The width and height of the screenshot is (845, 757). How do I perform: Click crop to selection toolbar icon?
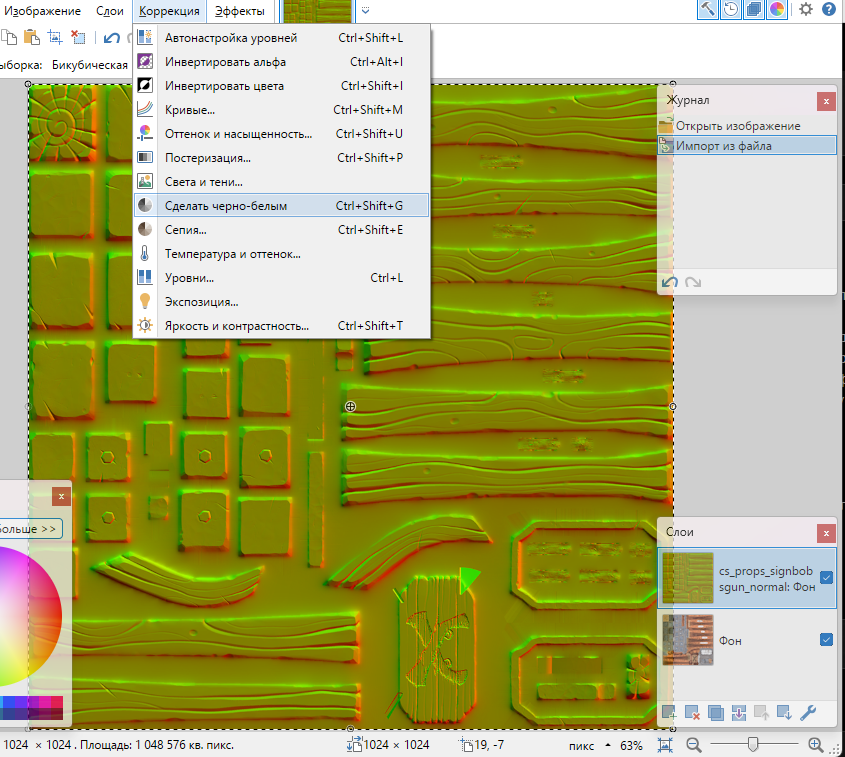55,37
